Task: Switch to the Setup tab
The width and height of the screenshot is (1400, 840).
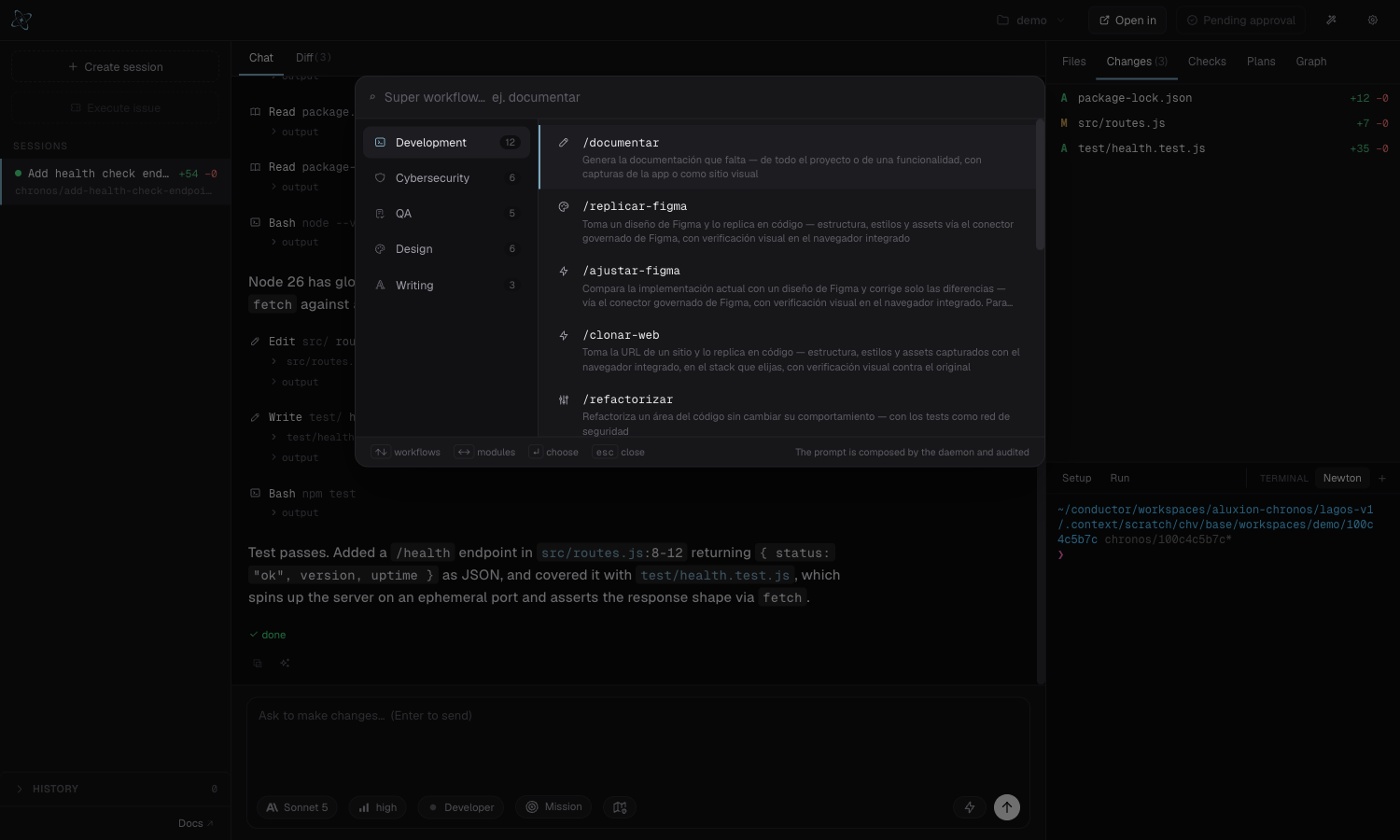Action: click(x=1076, y=478)
